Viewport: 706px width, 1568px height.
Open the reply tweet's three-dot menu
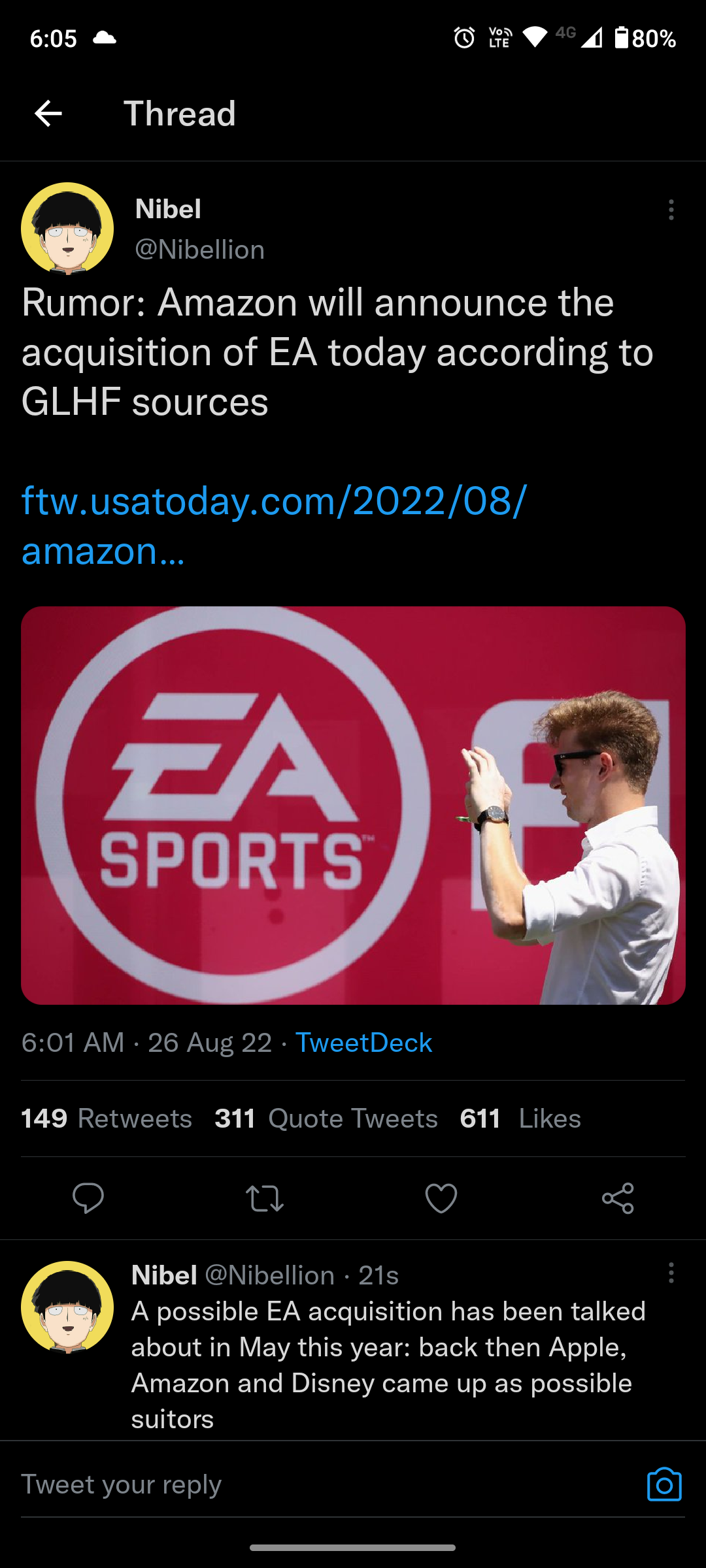(x=671, y=1273)
